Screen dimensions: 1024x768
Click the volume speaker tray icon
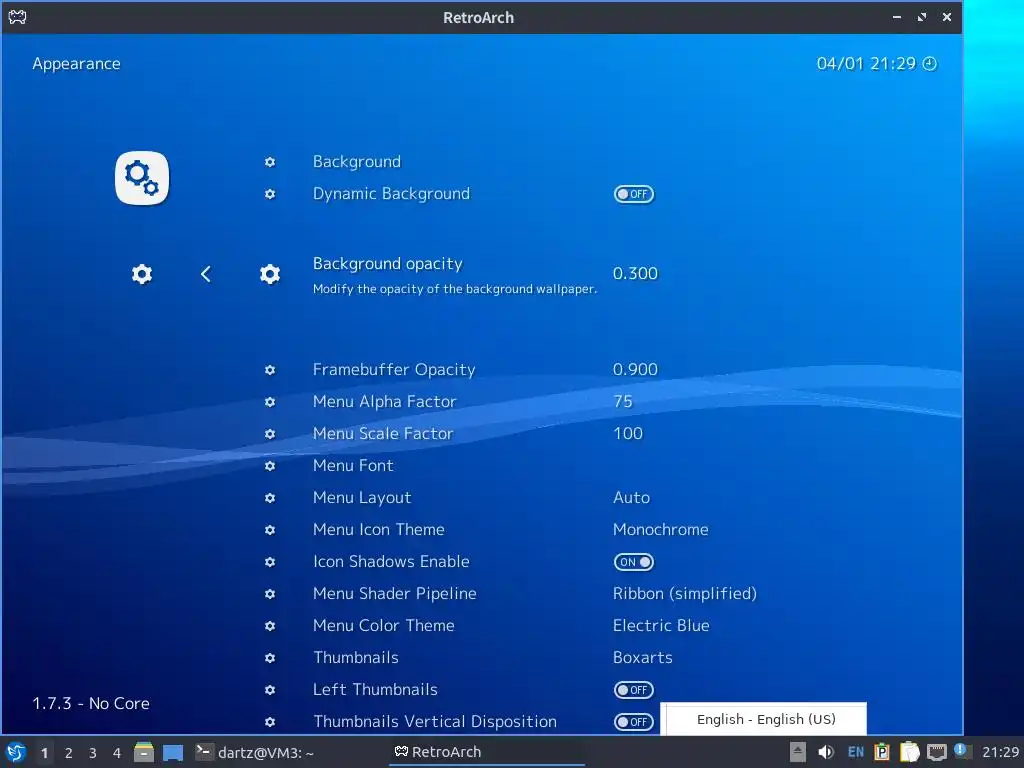pos(826,752)
